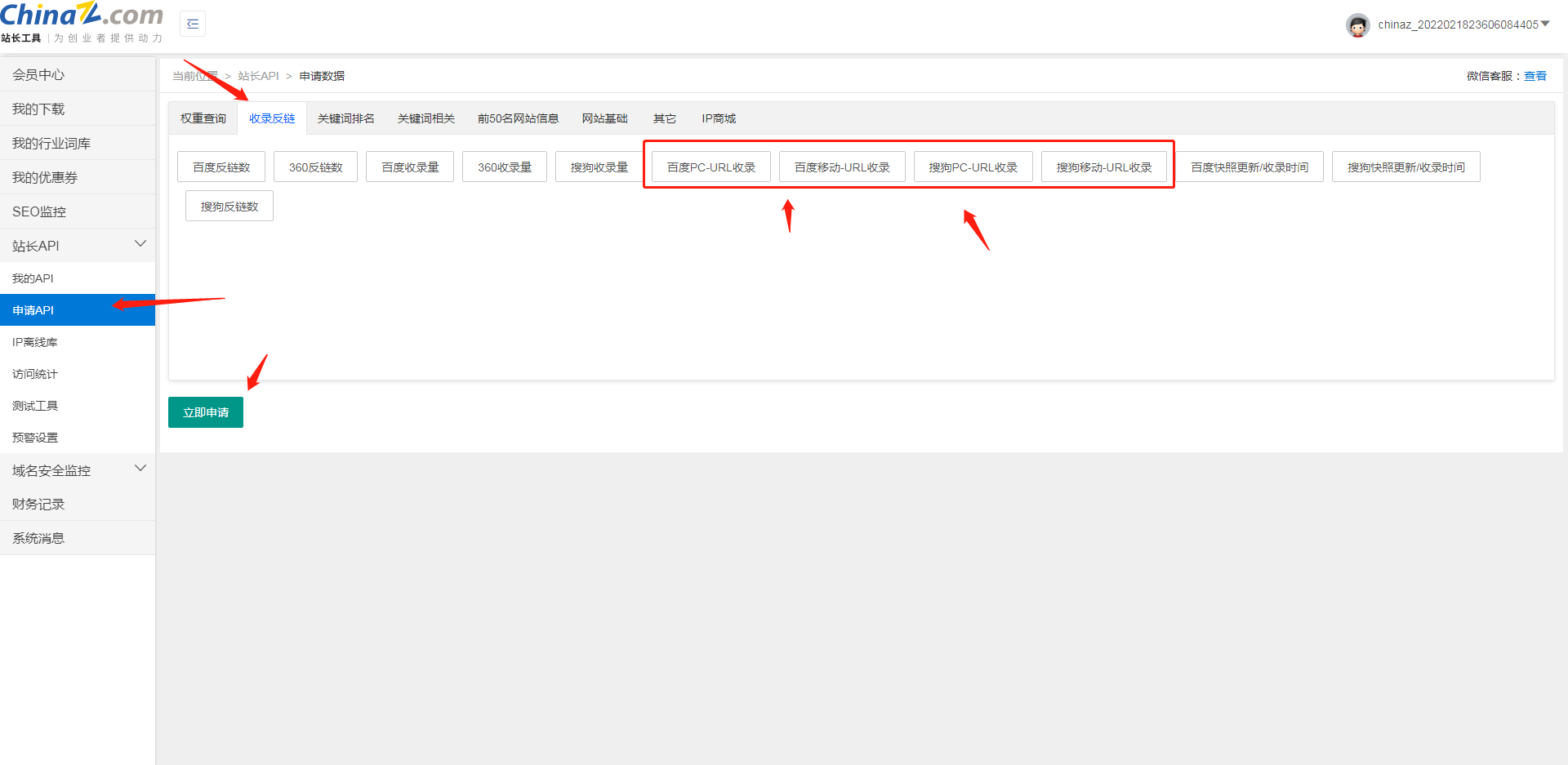The image size is (1568, 765).
Task: Switch to the 权重查询 tab
Action: 203,118
